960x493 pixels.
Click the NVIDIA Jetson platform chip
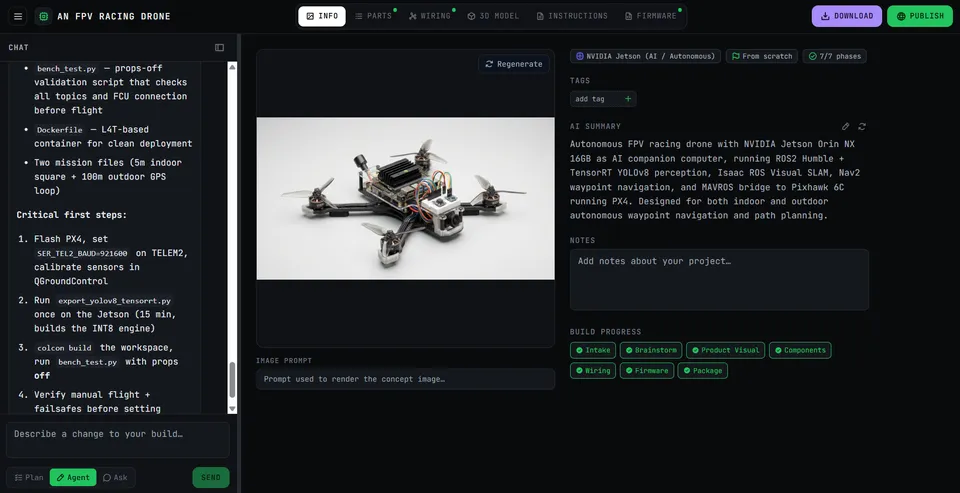click(x=645, y=56)
